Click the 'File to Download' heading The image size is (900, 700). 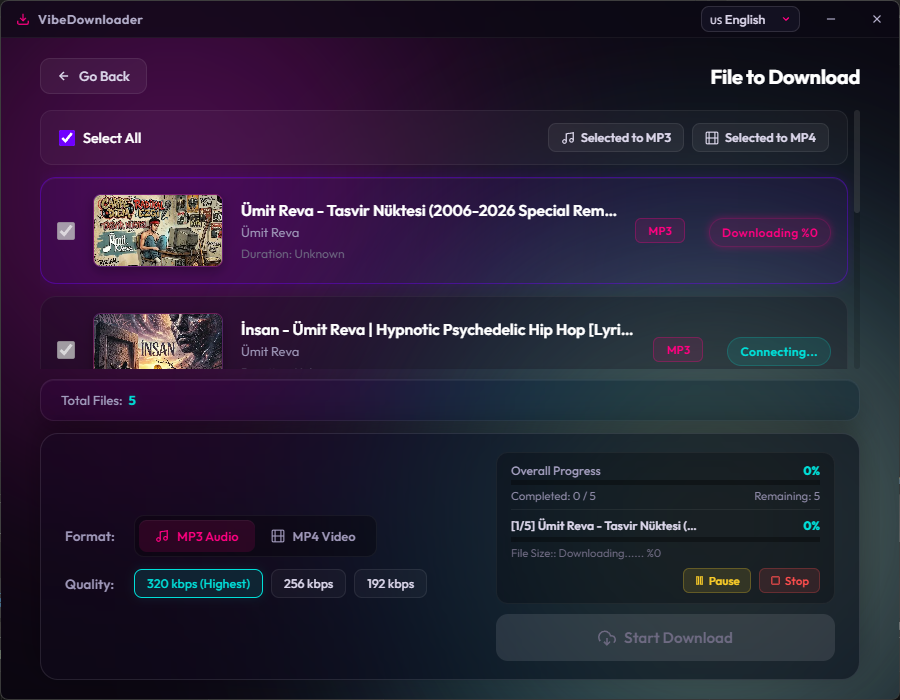tap(785, 77)
